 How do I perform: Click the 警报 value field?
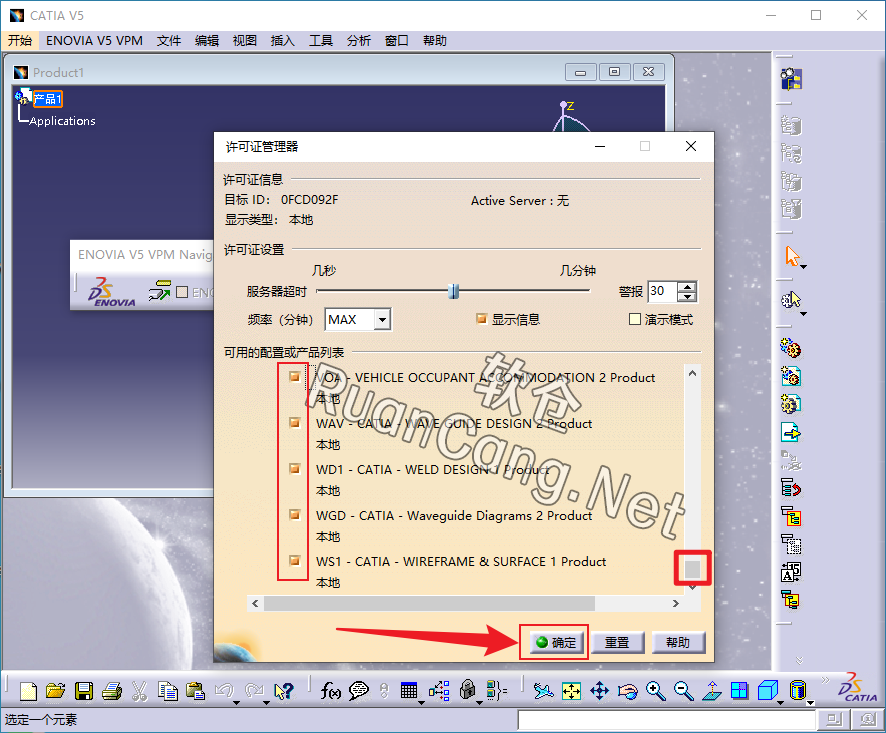coord(661,291)
